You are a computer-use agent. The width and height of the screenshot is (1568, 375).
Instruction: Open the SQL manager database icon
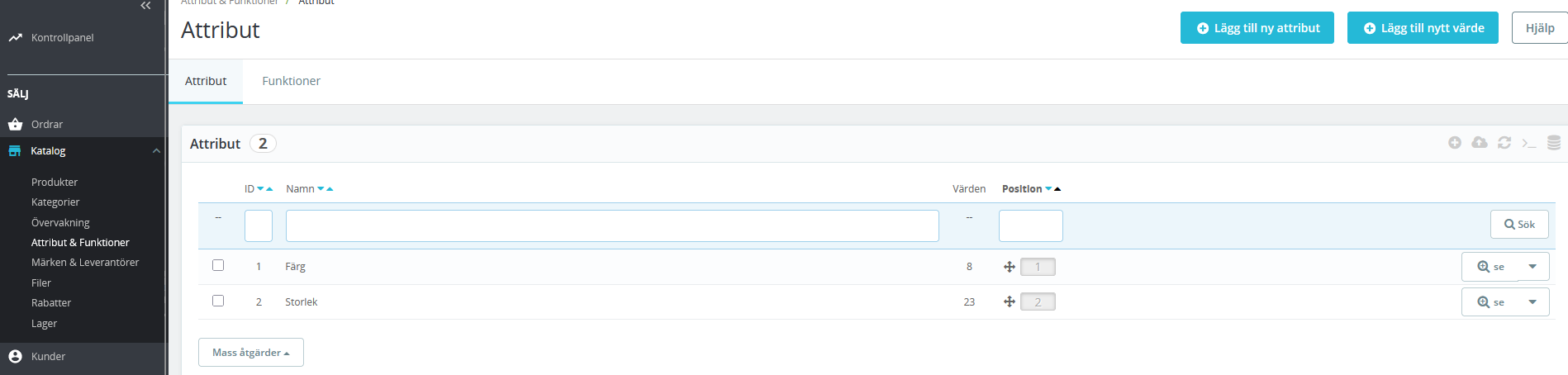coord(1554,143)
